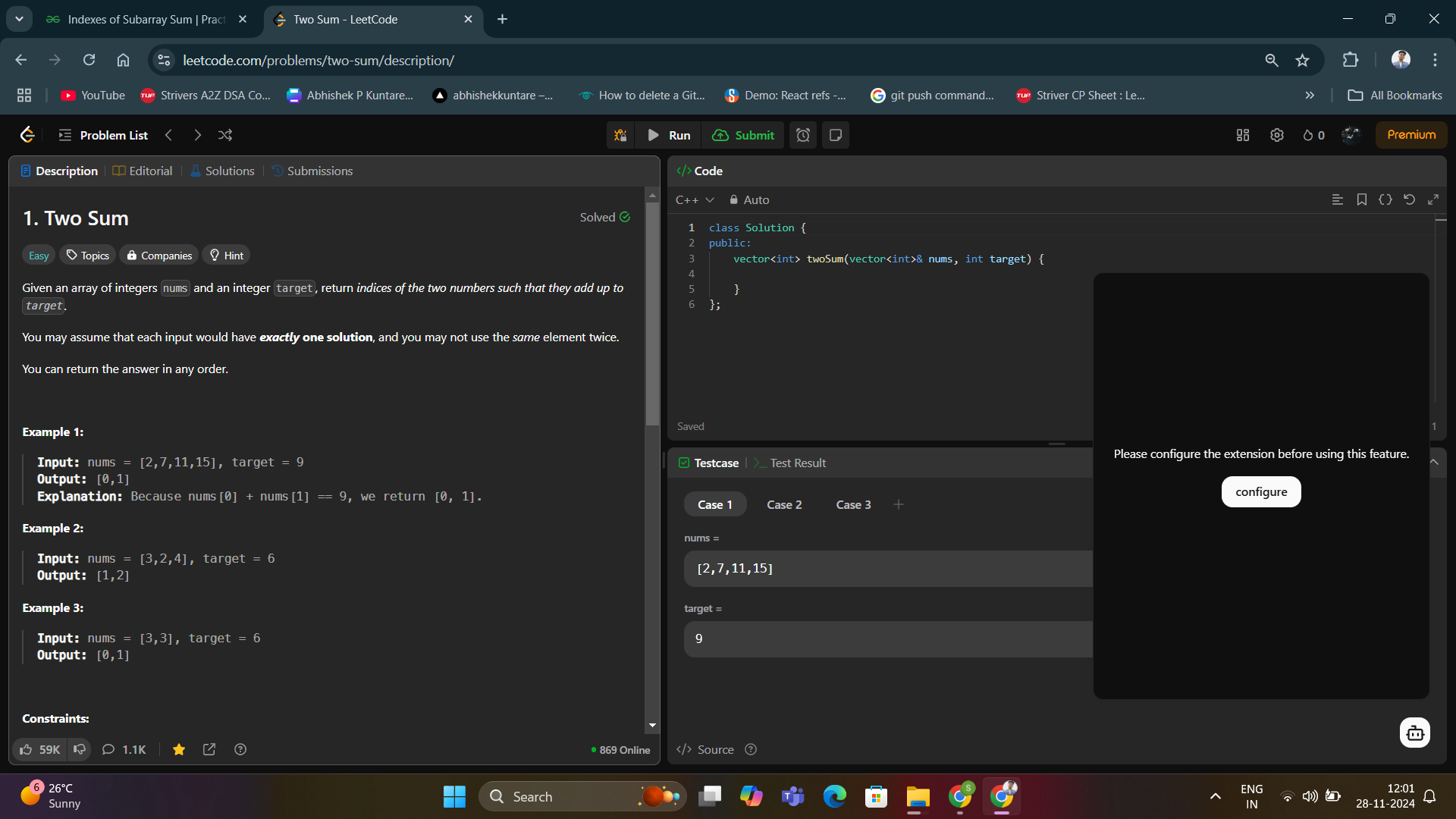
Task: Reset code to default with the revert icon
Action: point(1409,199)
